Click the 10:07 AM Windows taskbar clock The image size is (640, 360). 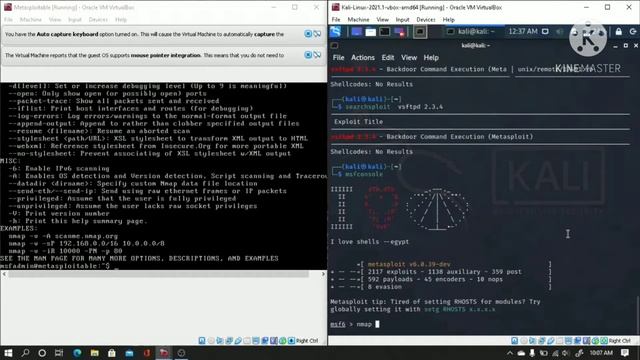(601, 353)
